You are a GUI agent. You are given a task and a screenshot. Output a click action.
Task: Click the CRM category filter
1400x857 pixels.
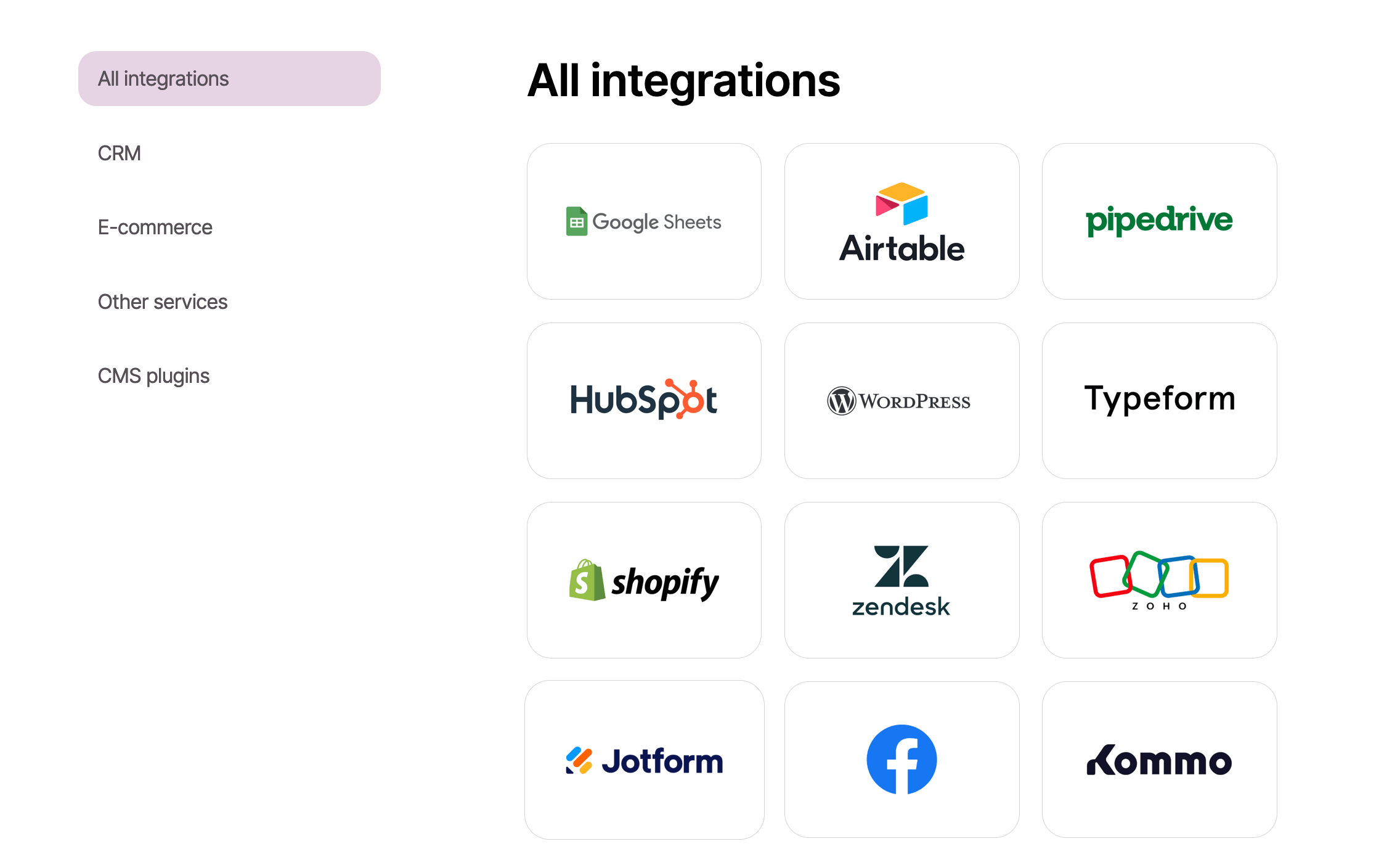tap(119, 153)
